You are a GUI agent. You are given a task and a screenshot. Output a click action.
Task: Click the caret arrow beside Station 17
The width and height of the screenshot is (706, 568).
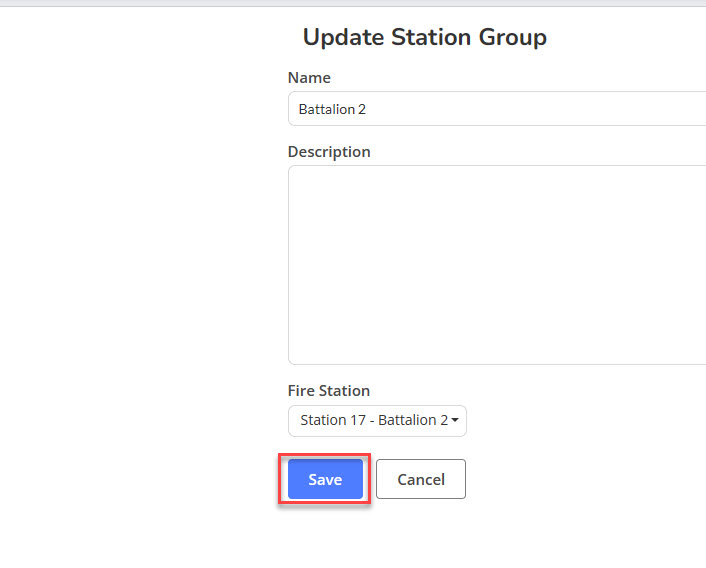[x=455, y=421]
